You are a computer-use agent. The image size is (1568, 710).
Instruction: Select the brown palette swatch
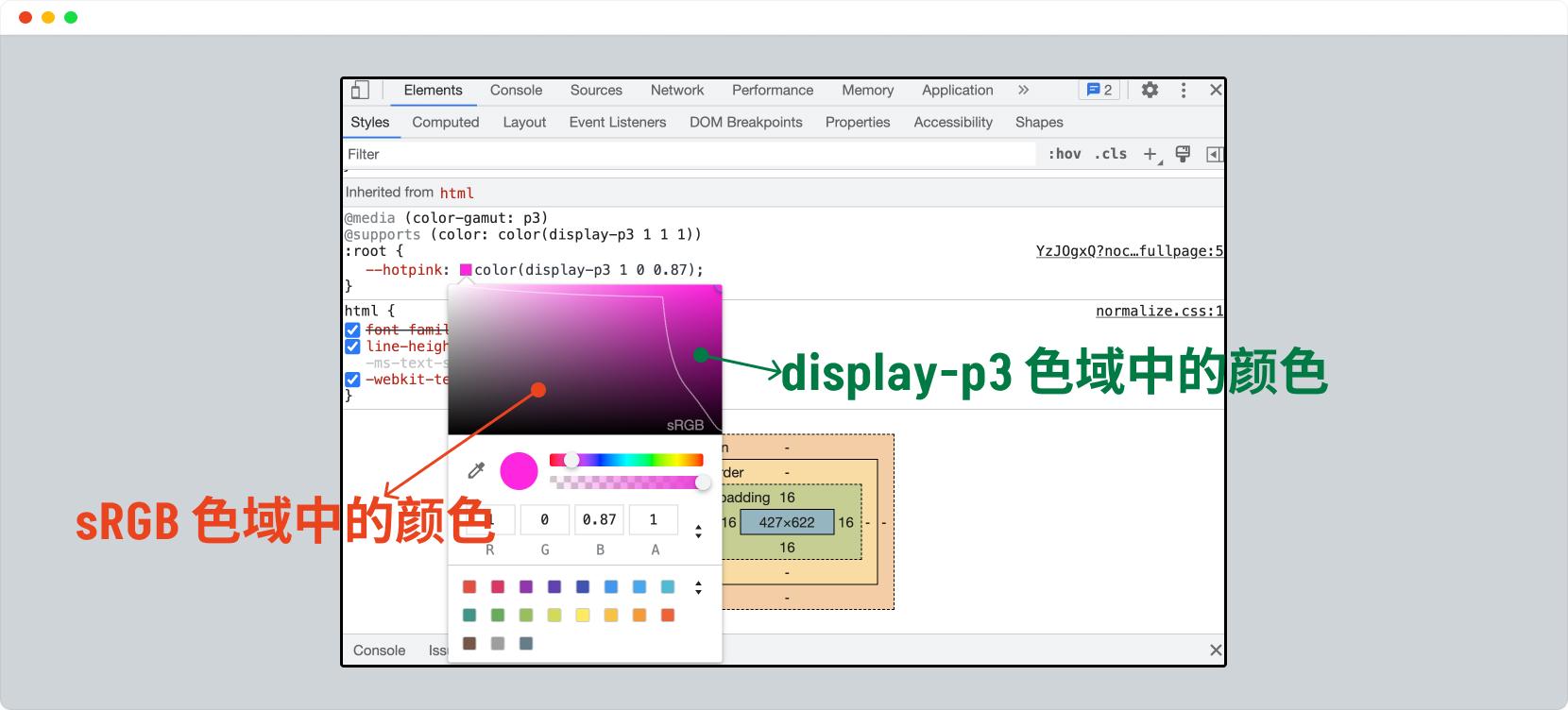(x=469, y=644)
